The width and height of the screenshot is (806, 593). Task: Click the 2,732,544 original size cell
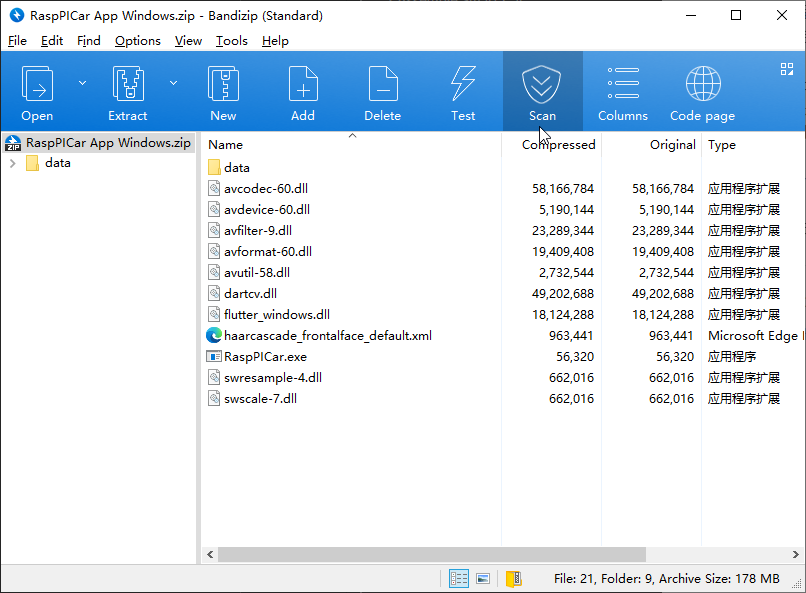[x=666, y=273]
